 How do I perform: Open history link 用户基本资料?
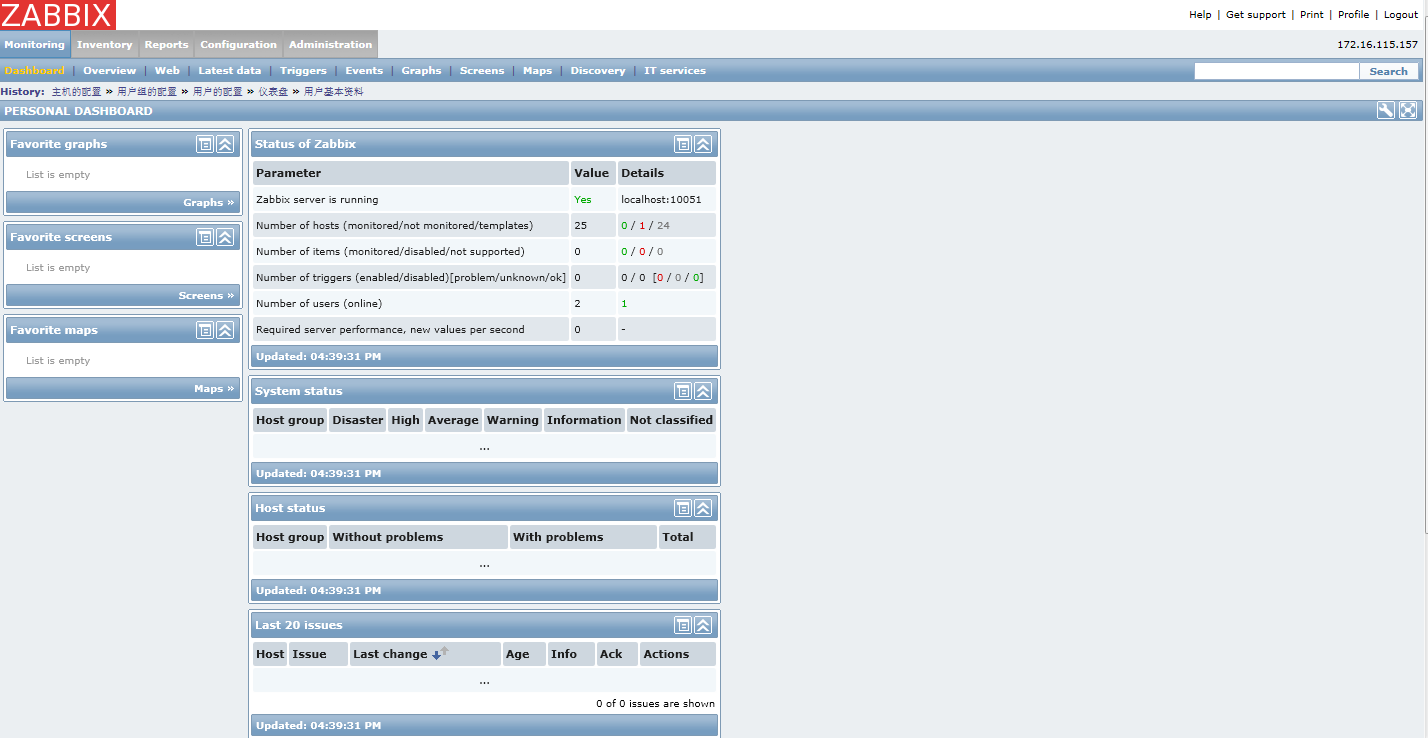(334, 91)
